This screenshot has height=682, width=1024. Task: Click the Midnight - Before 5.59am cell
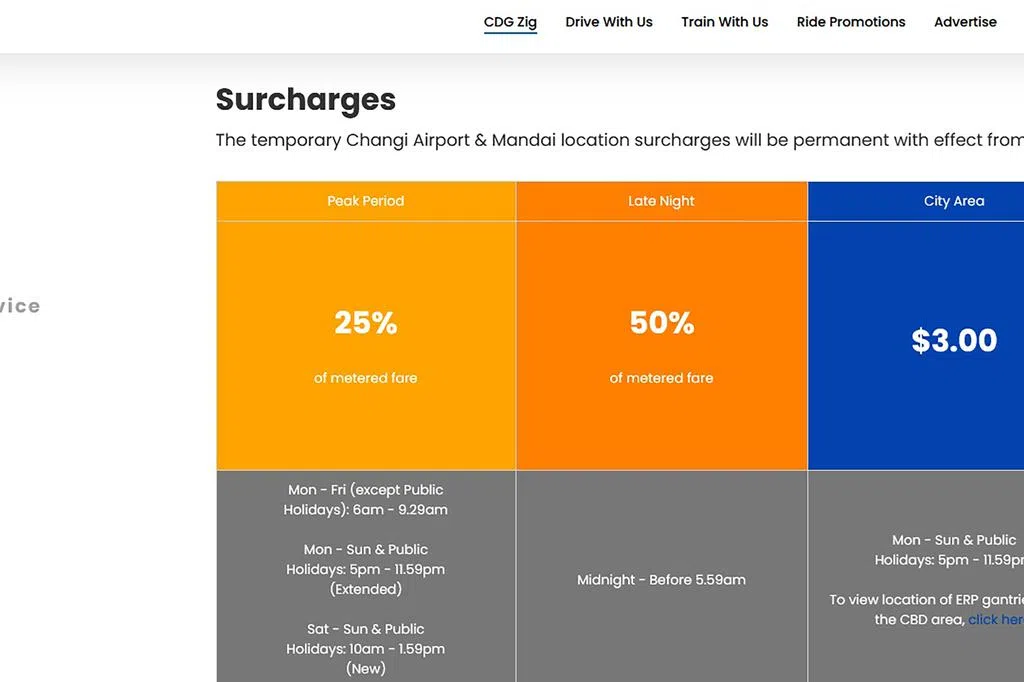pyautogui.click(x=661, y=580)
